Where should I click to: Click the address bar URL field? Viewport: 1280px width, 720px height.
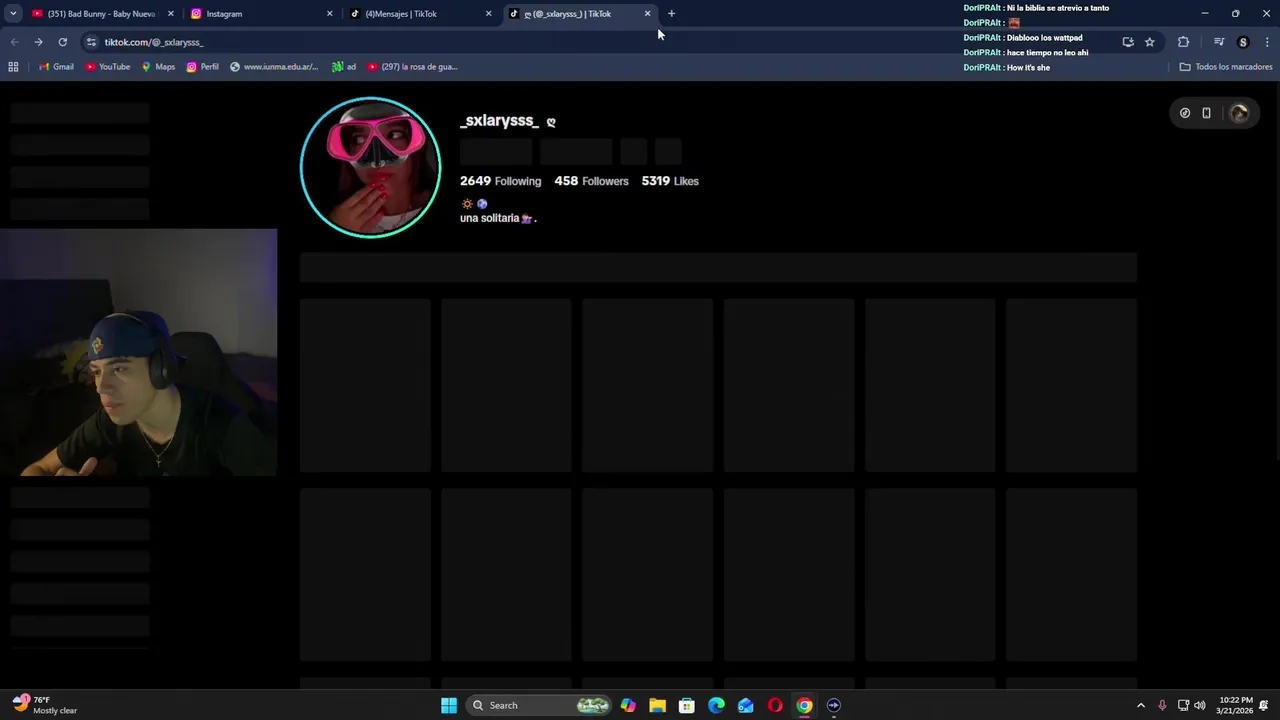pos(600,42)
